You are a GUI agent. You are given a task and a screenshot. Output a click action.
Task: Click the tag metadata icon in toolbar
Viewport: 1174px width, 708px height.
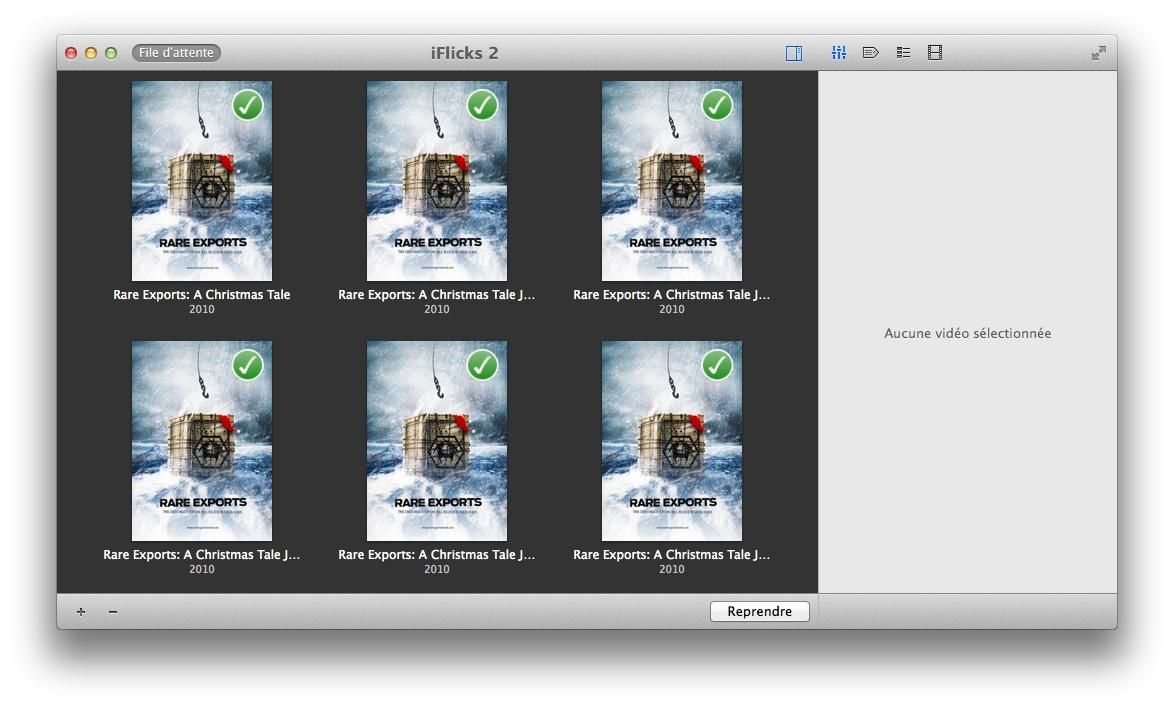[871, 53]
